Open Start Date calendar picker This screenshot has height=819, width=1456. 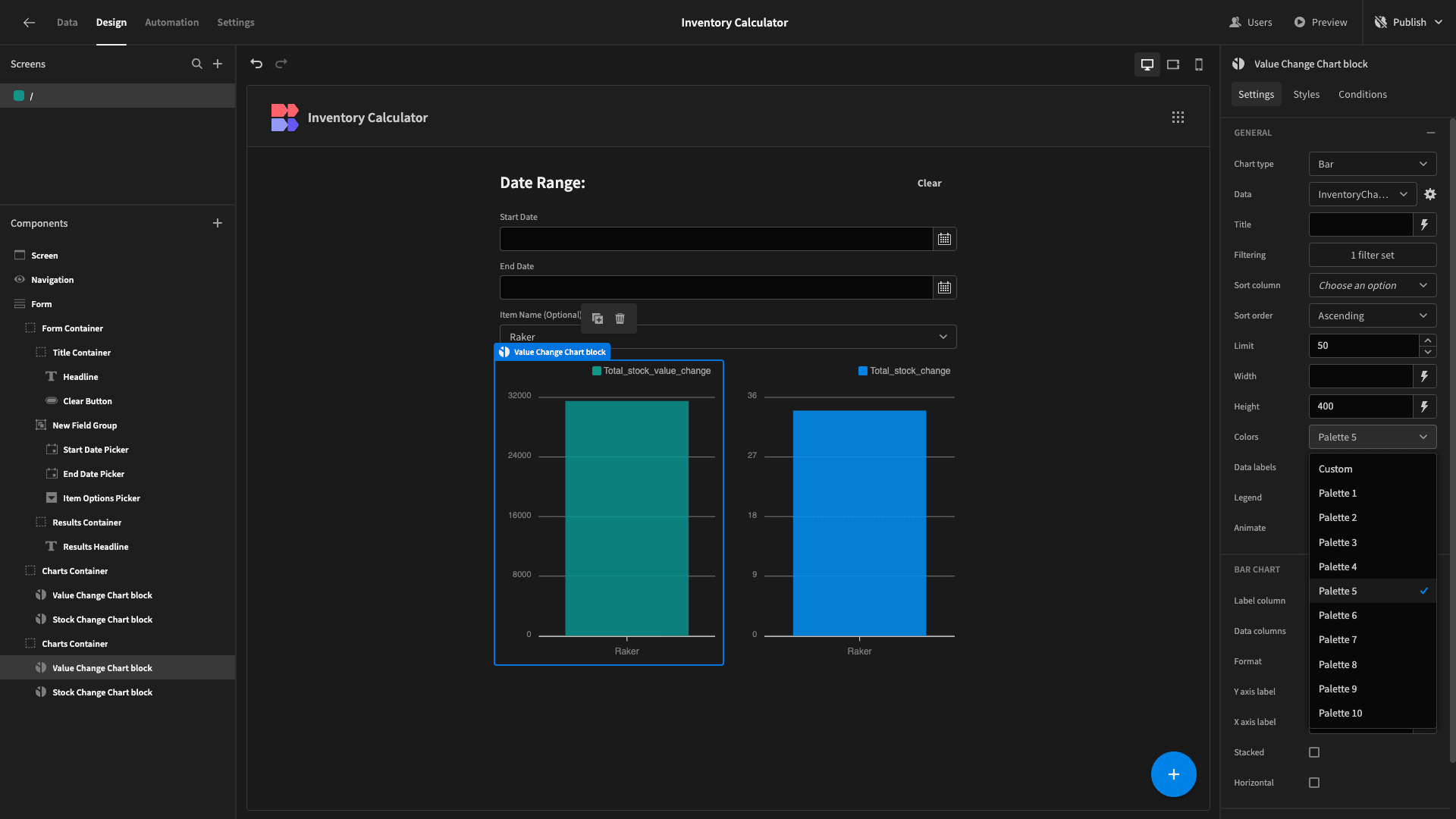(944, 239)
